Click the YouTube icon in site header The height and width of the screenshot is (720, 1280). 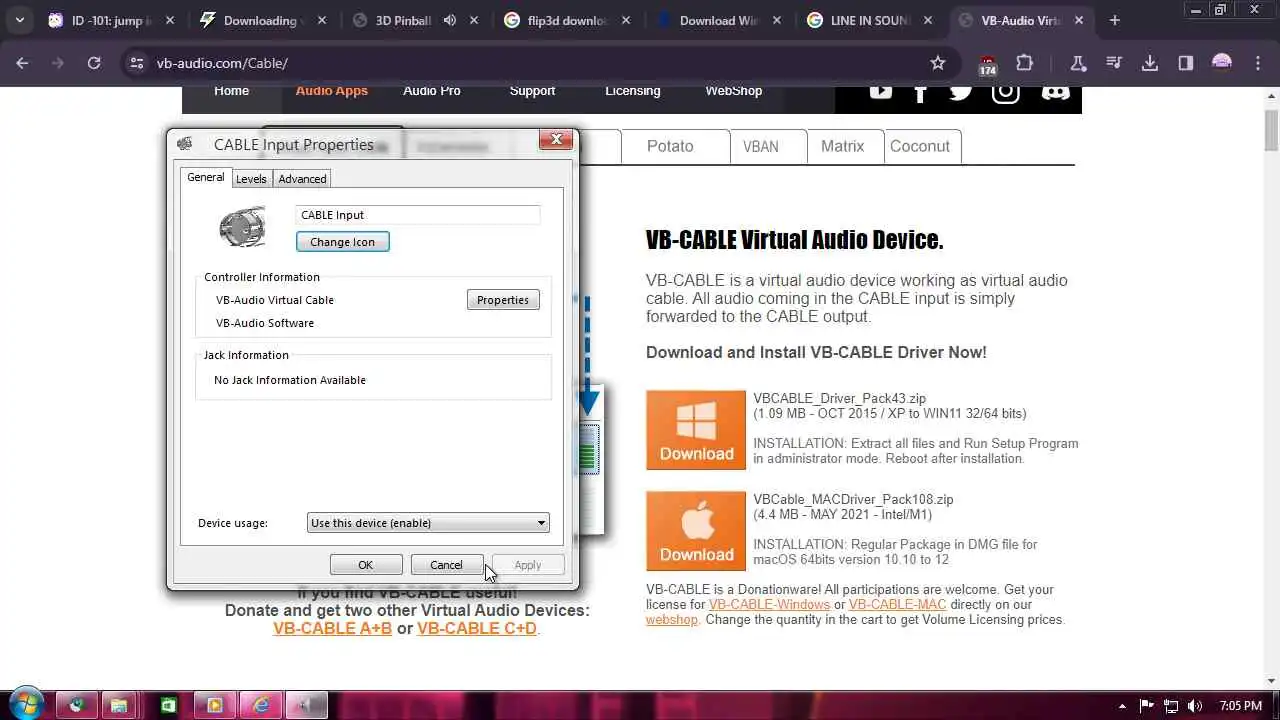(880, 92)
